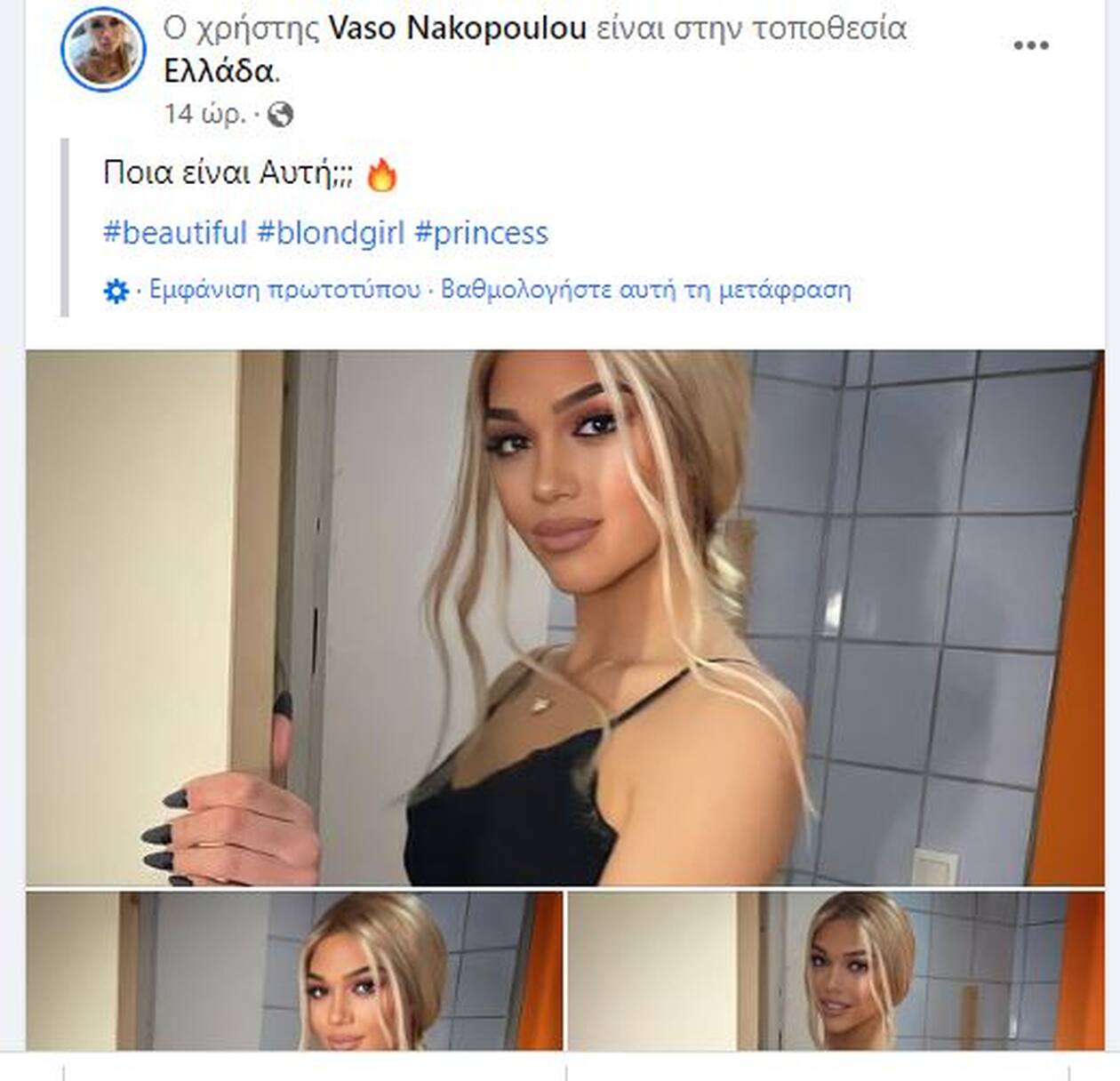Viewport: 1120px width, 1081px height.
Task: Open Vaso Nakopoulou's profile name link
Action: (458, 28)
